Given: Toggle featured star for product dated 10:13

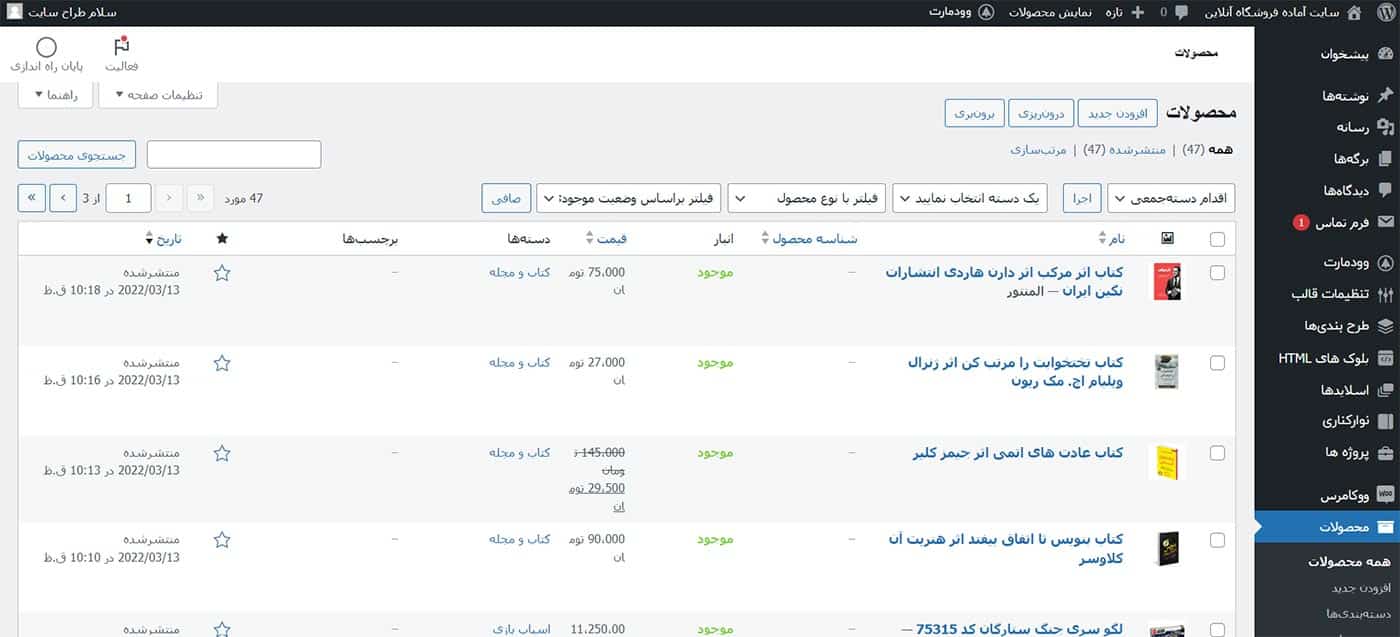Looking at the screenshot, I should [x=222, y=453].
